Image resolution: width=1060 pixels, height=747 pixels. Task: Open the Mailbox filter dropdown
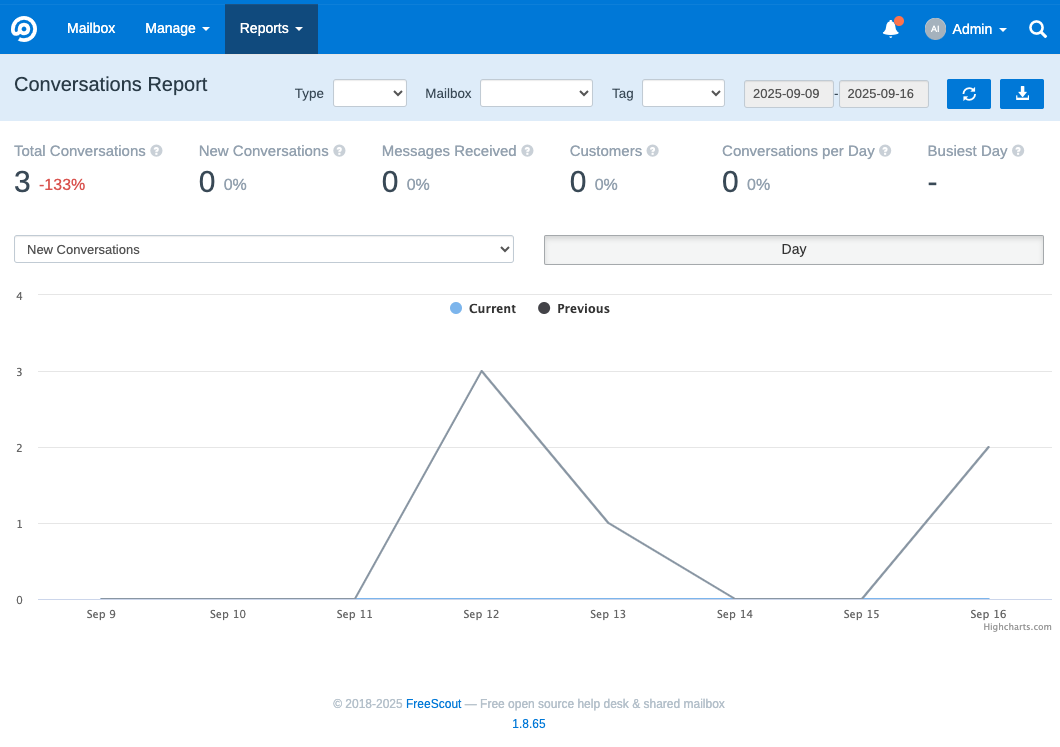(536, 93)
